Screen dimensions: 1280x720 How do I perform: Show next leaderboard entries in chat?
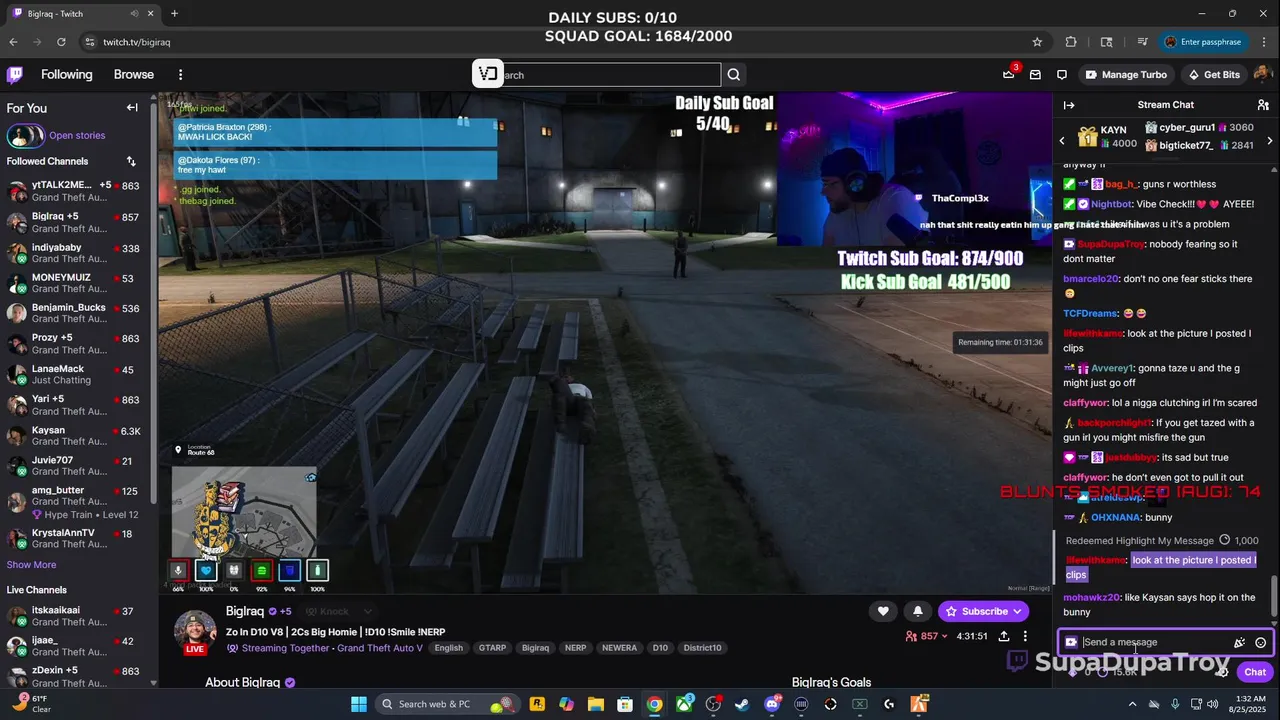[x=1270, y=141]
